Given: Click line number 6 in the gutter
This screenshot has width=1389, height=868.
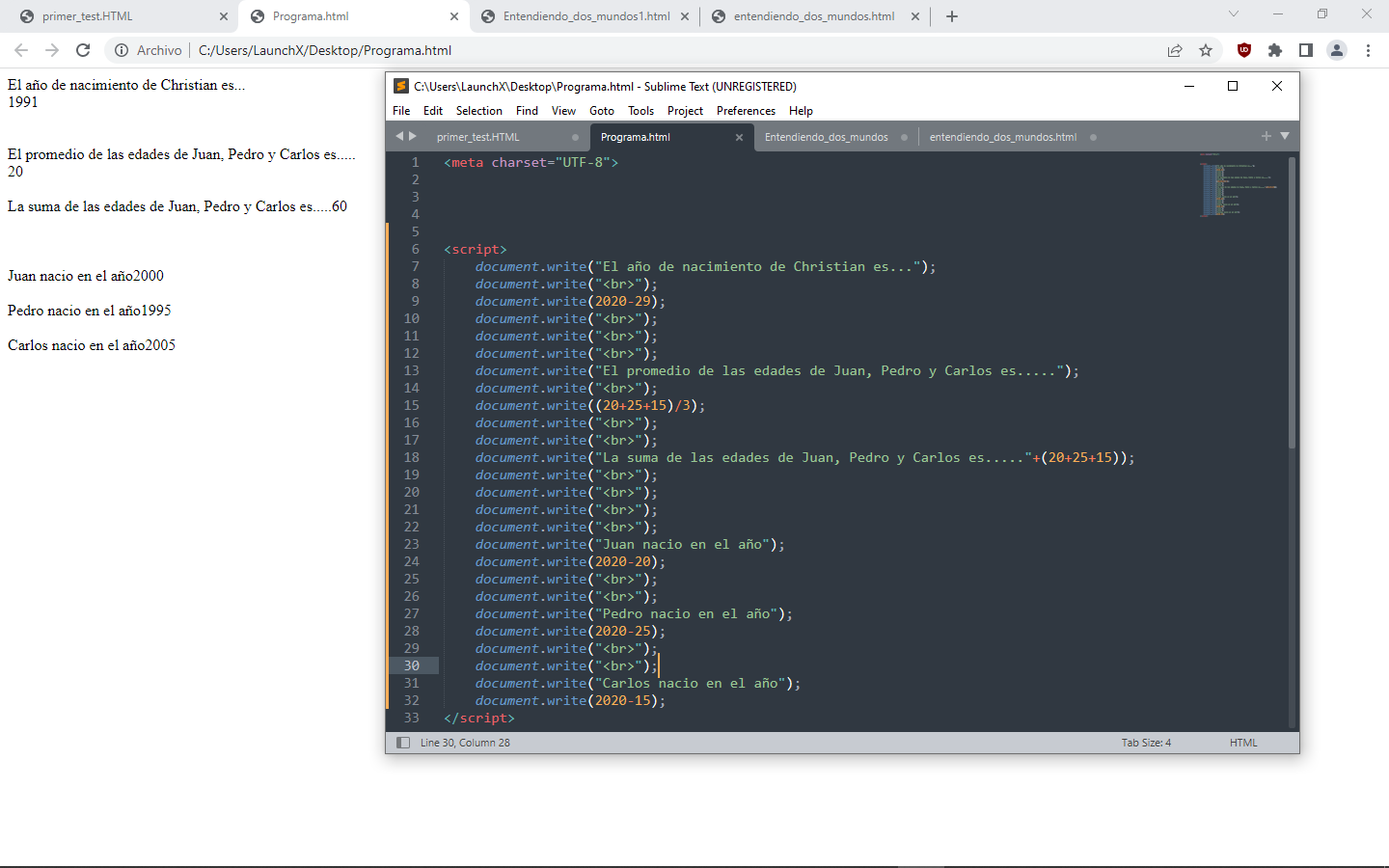Looking at the screenshot, I should click(x=415, y=249).
